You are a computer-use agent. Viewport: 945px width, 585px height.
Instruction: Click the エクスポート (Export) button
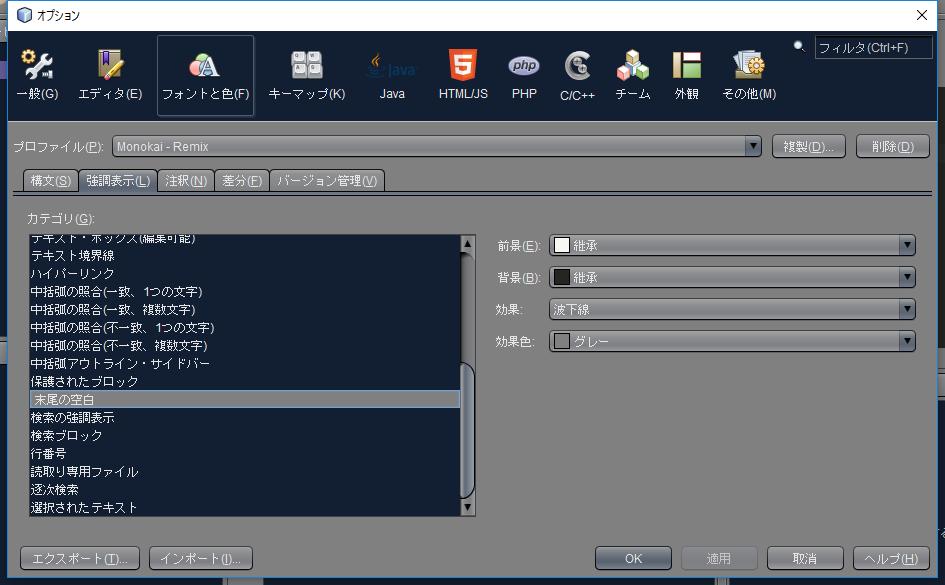click(x=79, y=557)
